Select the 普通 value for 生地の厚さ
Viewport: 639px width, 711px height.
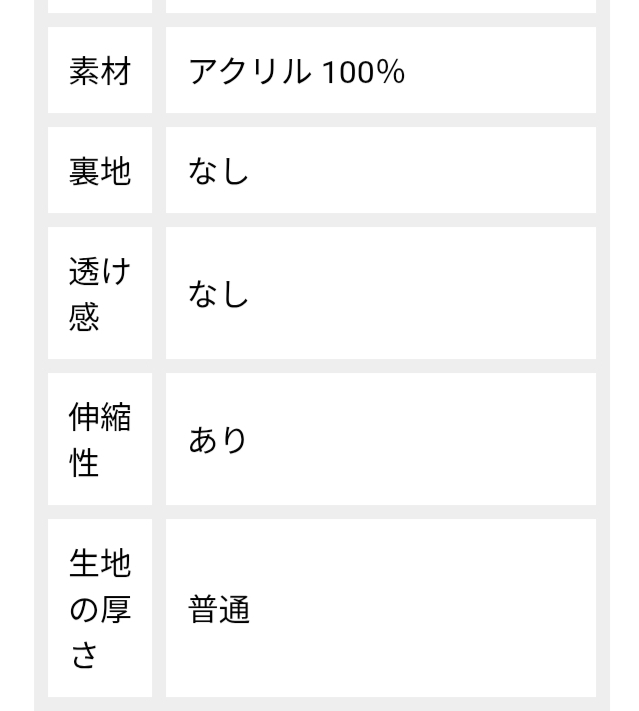pos(380,608)
